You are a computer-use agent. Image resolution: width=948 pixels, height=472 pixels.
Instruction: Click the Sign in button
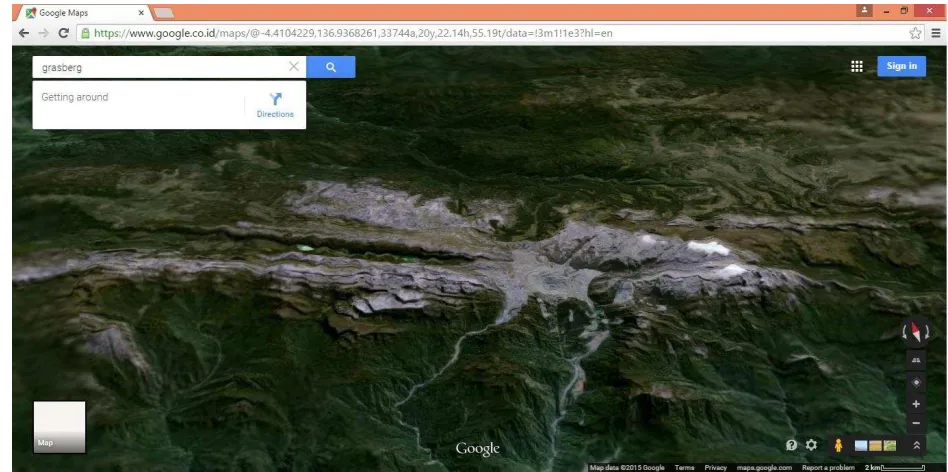pos(901,66)
